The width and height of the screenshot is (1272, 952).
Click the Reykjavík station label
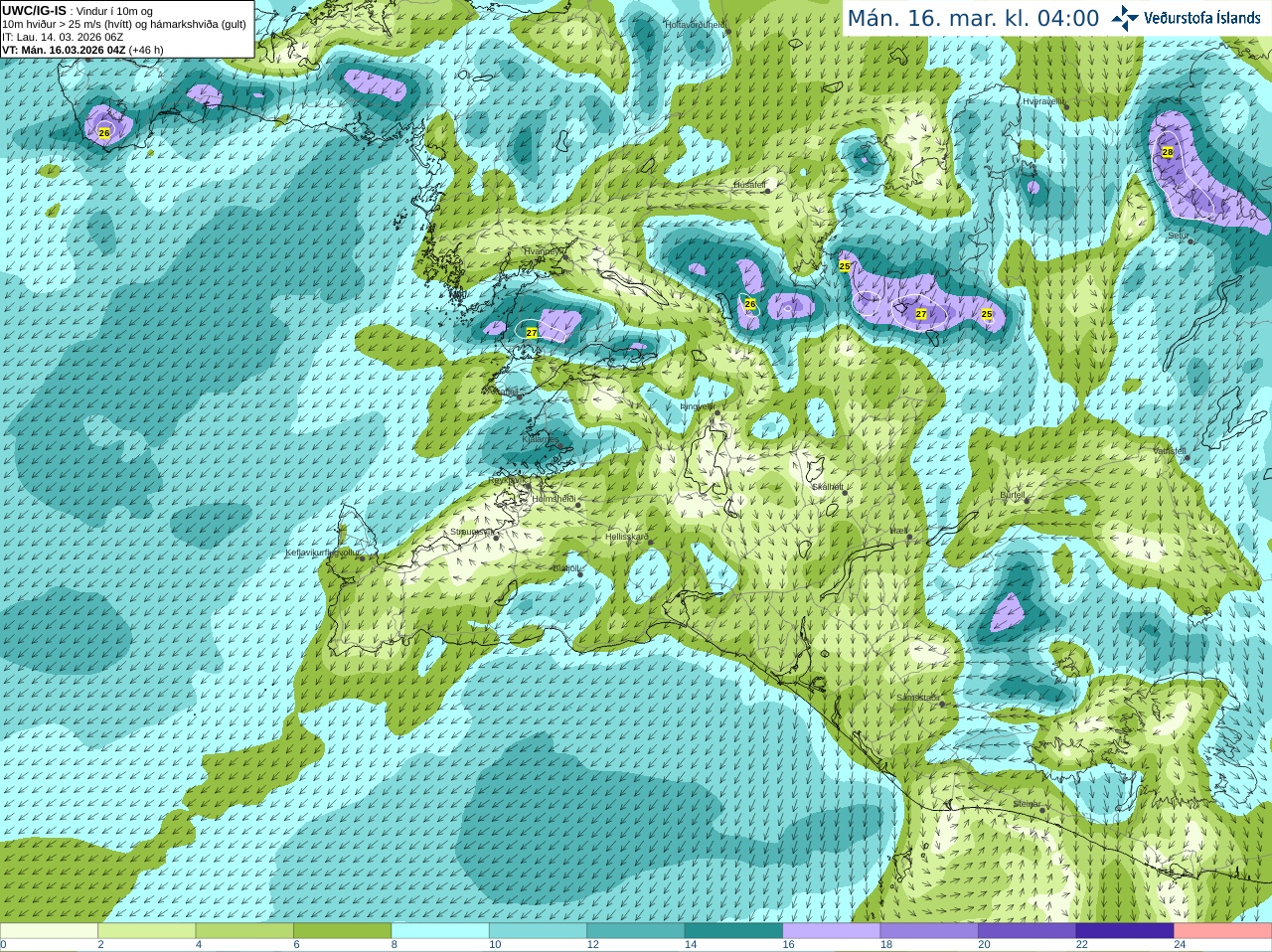(x=508, y=480)
